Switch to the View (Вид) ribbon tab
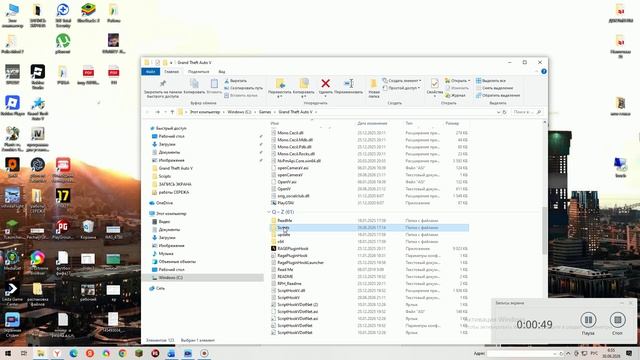 click(222, 72)
